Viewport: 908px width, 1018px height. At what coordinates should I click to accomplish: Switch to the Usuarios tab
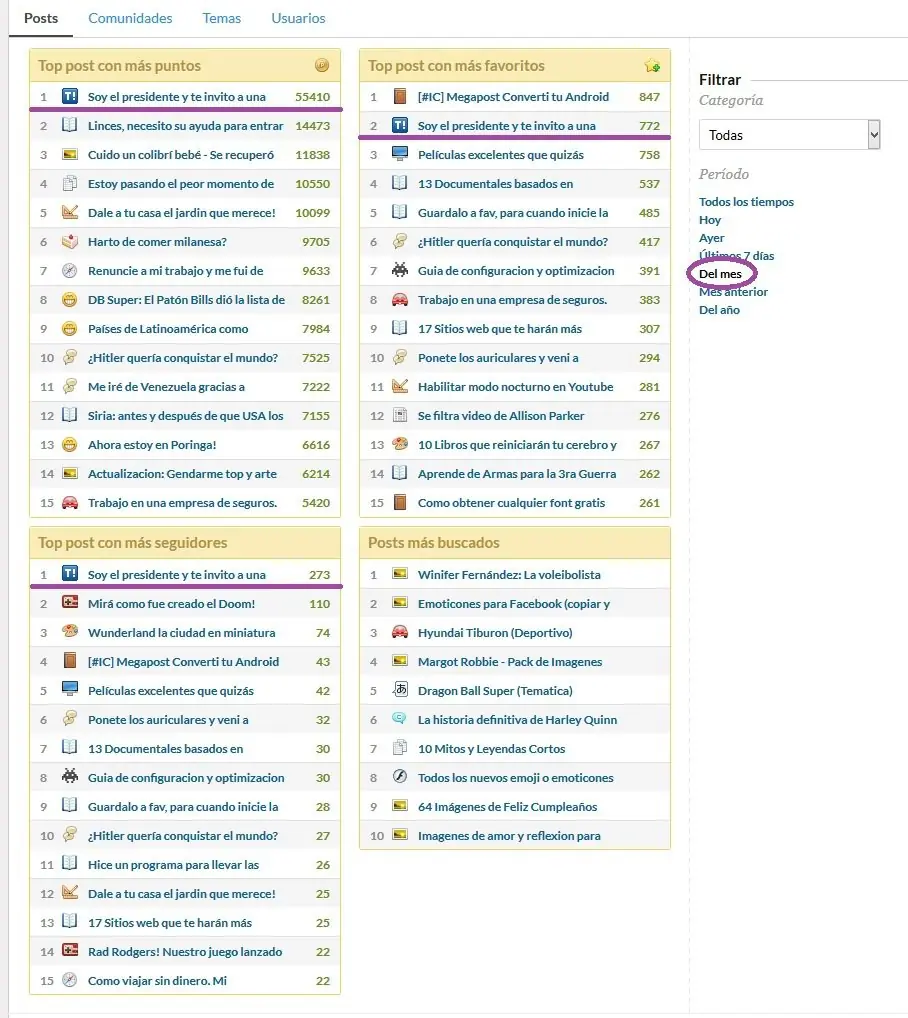coord(298,18)
